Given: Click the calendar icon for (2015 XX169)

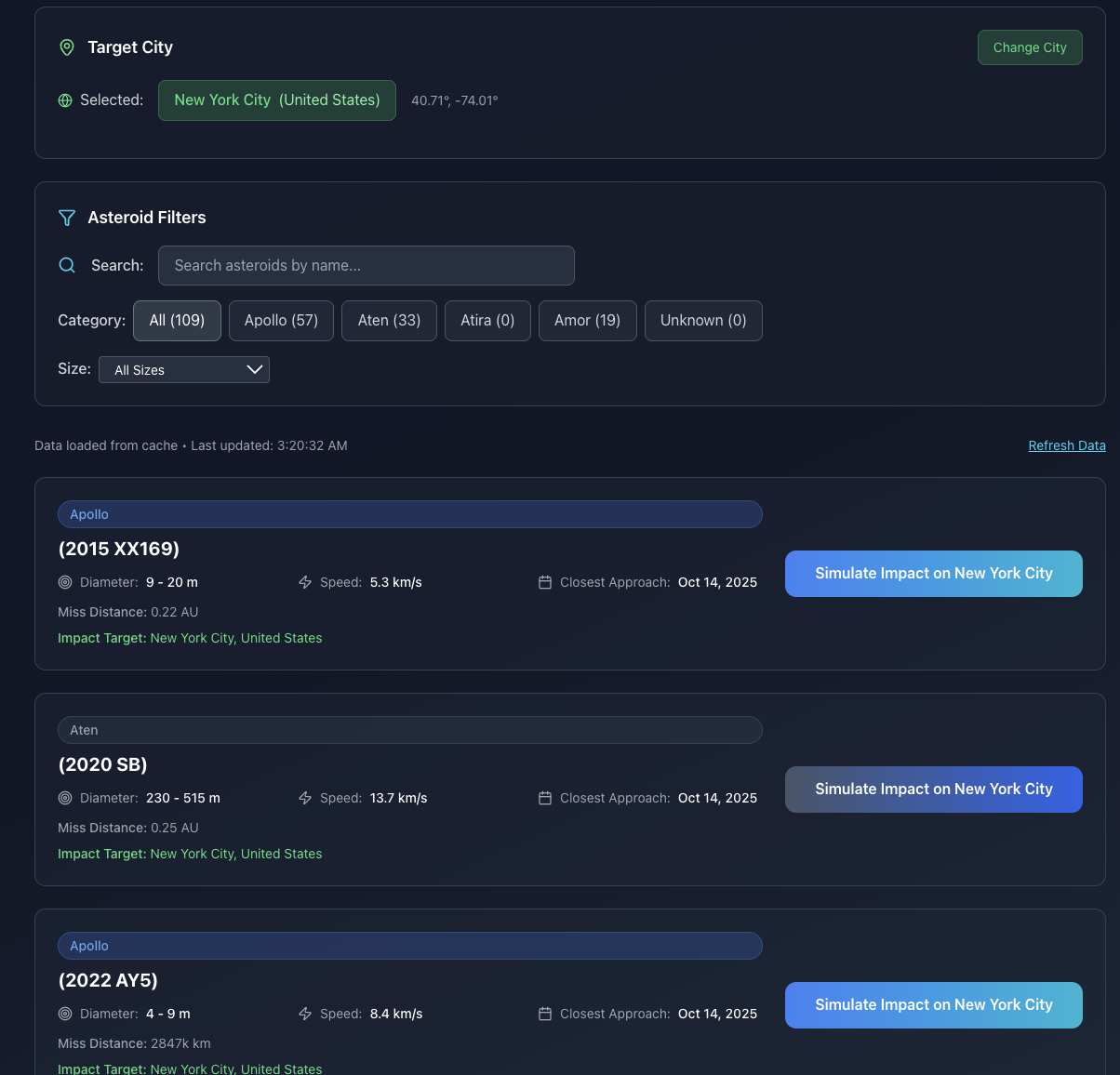Looking at the screenshot, I should (x=545, y=582).
